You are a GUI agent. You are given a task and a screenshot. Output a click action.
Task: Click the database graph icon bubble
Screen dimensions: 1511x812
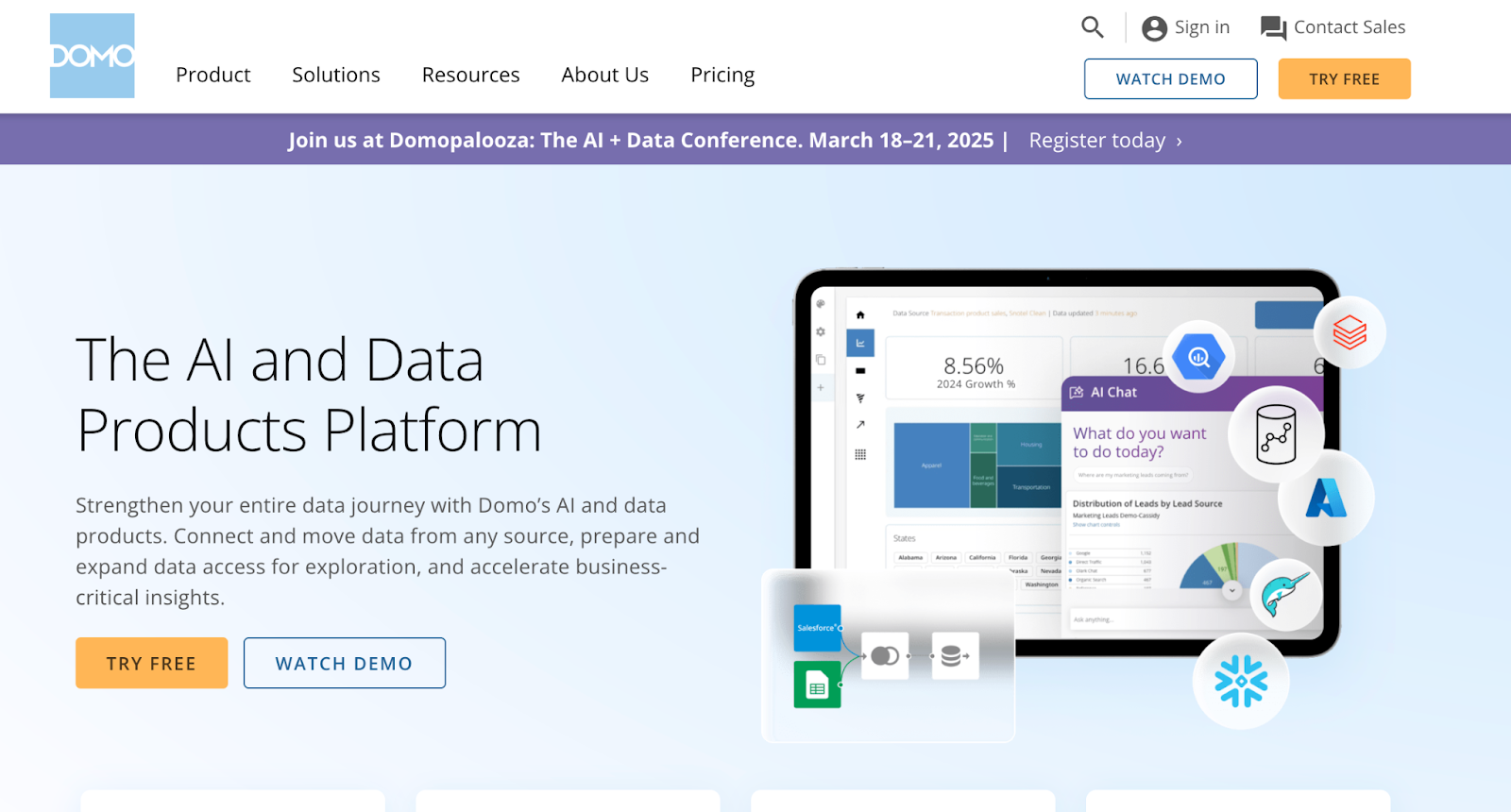coord(1276,434)
